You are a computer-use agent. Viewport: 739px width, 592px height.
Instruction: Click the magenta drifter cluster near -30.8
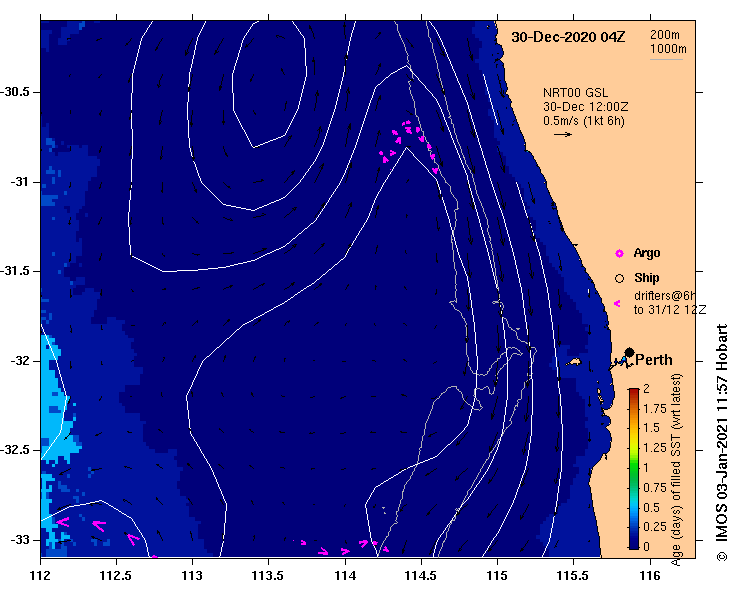pyautogui.click(x=409, y=145)
